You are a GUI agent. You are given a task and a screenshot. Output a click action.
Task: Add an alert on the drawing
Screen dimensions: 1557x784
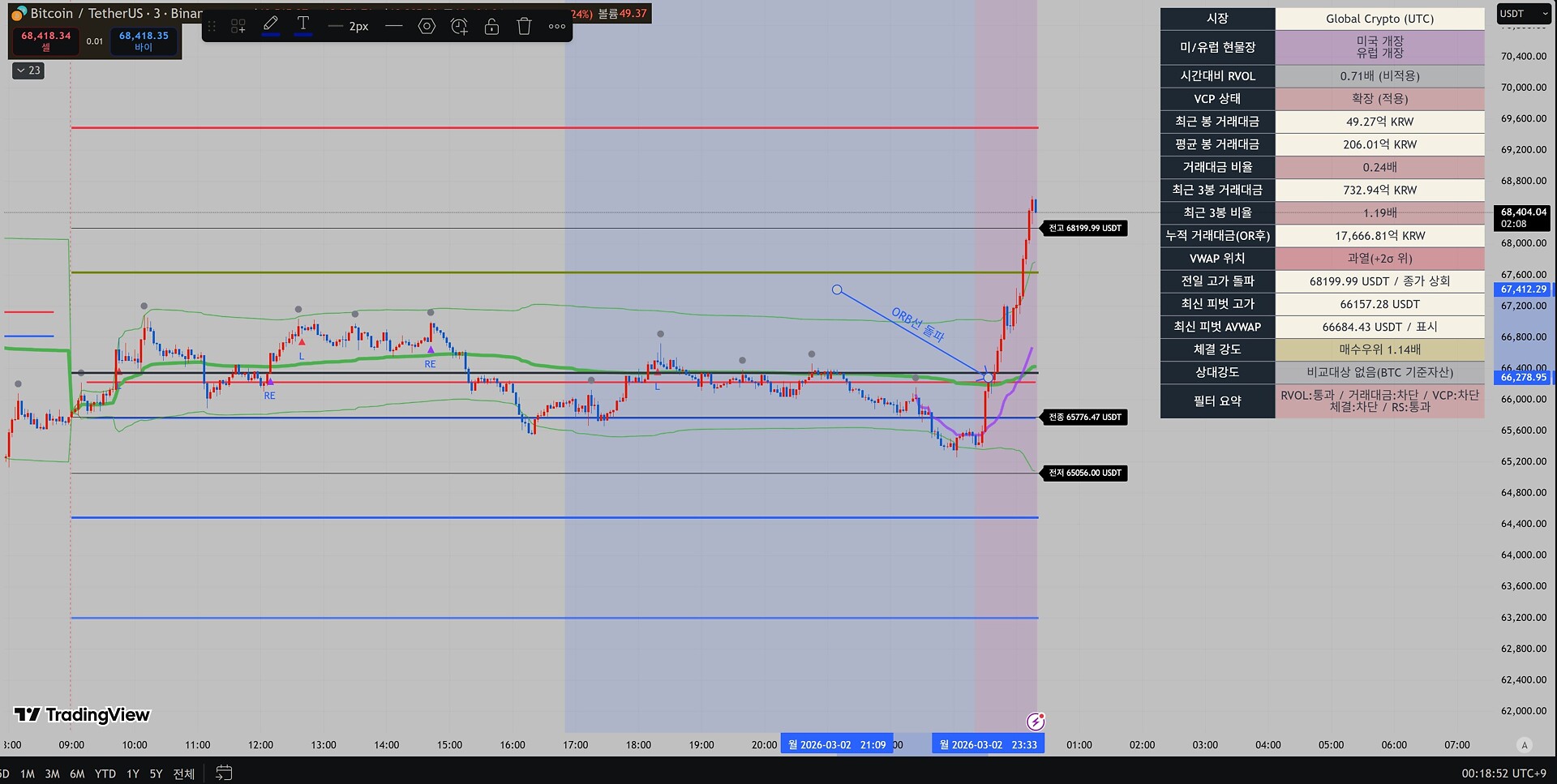[x=459, y=27]
